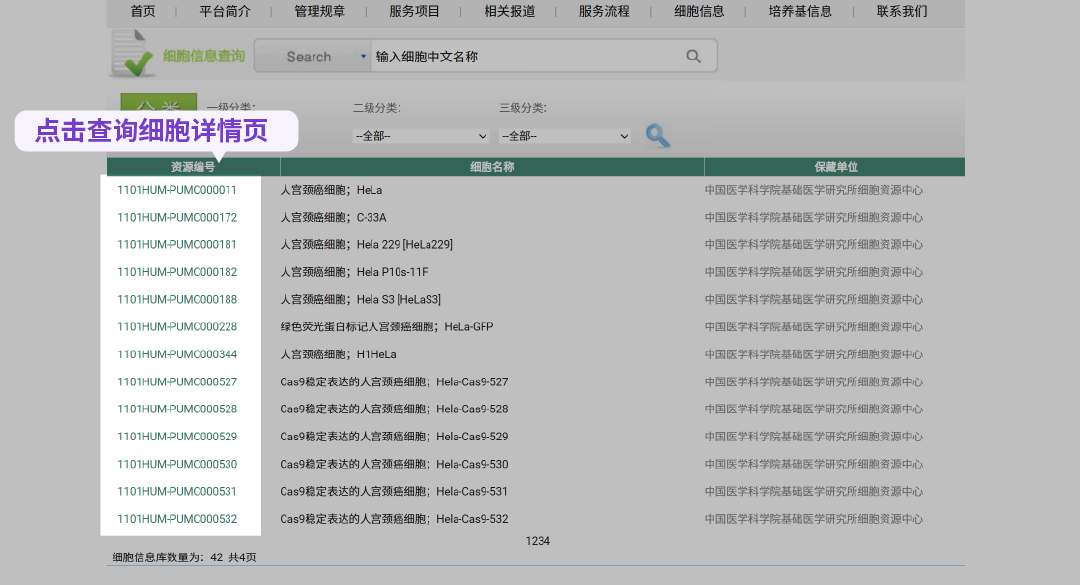This screenshot has height=585, width=1080.
Task: Click cell name 人宫颈癌细胞；H1HeLa
Action: (338, 354)
